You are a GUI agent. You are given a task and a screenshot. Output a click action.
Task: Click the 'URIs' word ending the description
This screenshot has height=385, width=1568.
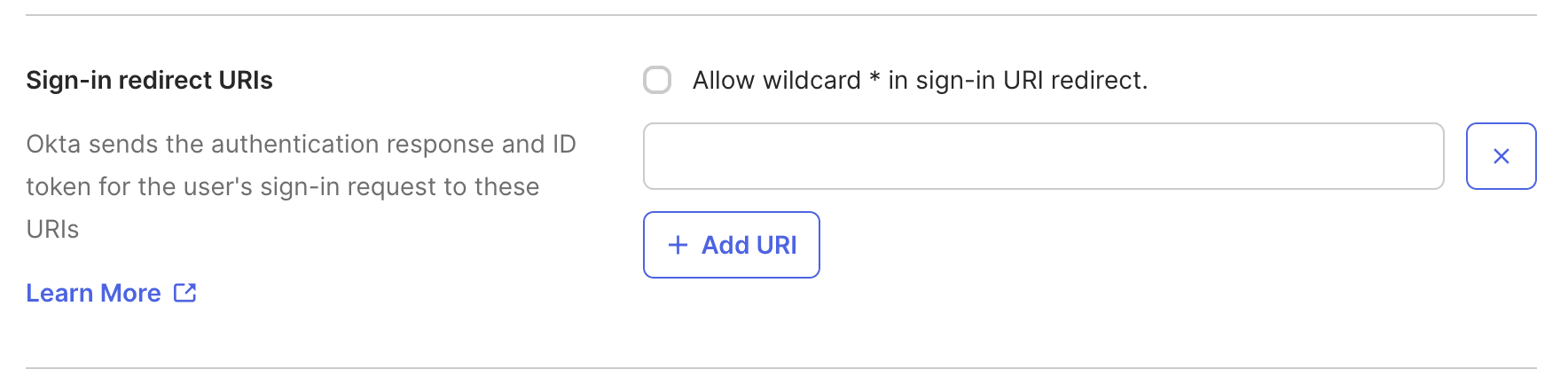point(52,229)
